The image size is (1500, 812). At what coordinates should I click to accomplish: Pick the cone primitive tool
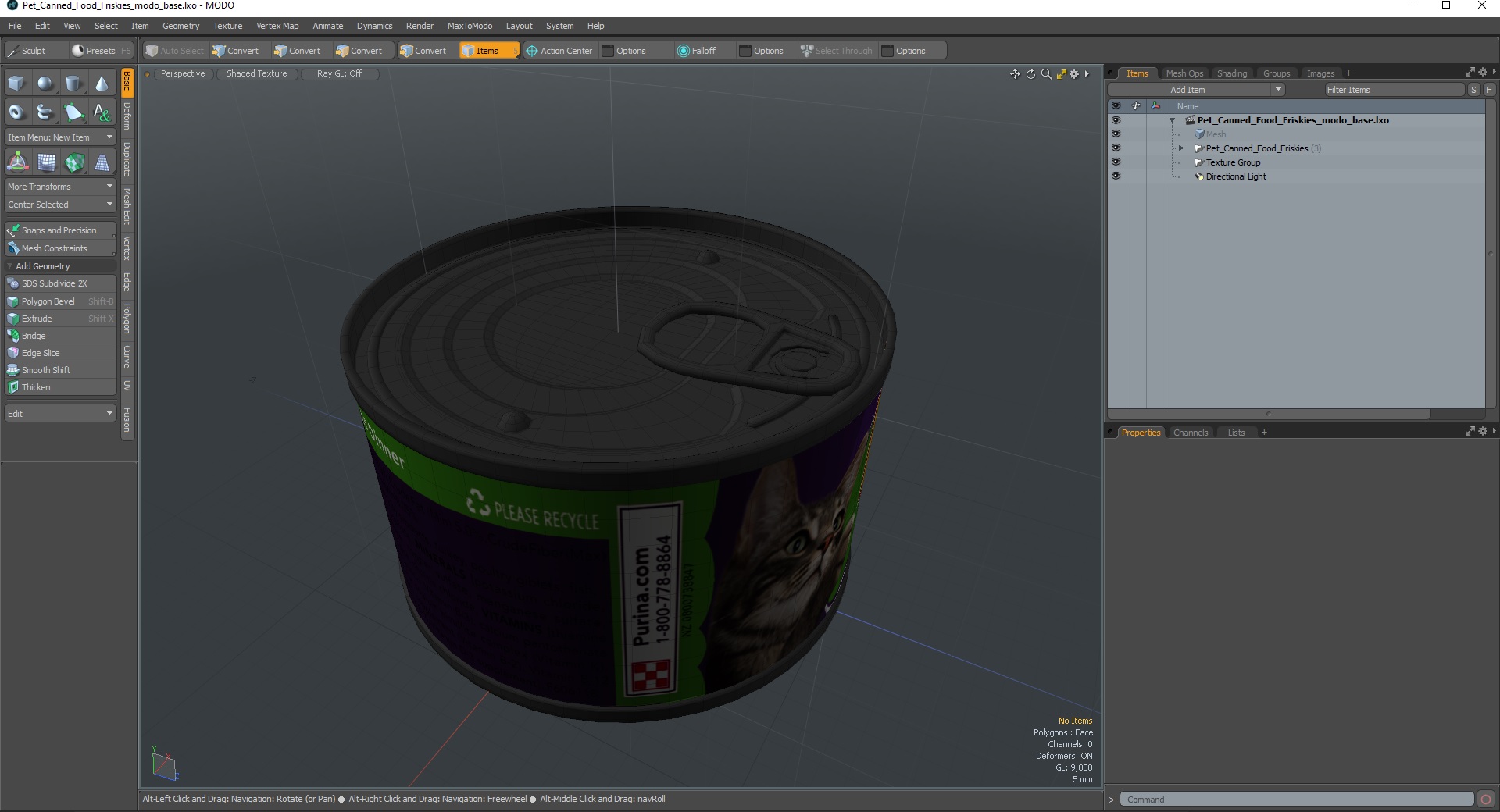[x=102, y=84]
